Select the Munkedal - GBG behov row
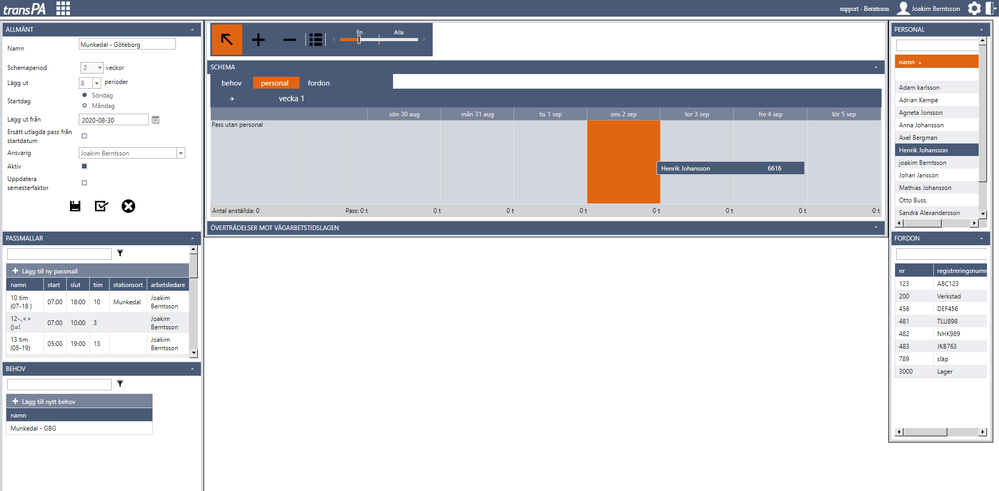The height and width of the screenshot is (491, 999). coord(80,429)
